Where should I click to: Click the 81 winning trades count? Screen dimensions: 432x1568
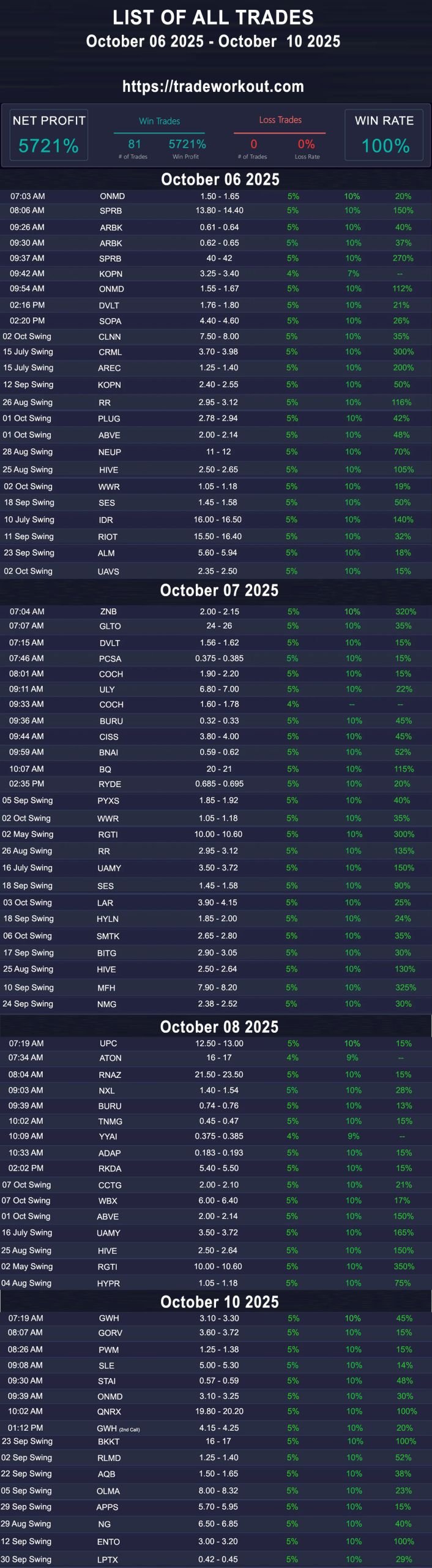click(x=135, y=145)
